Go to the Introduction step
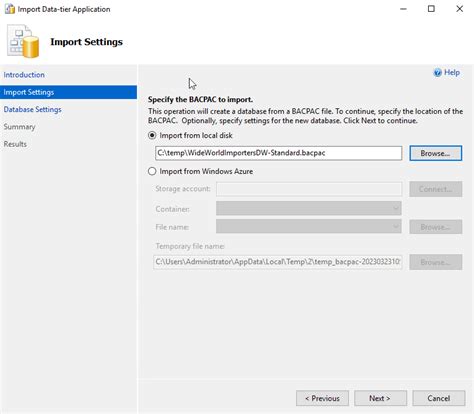The image size is (474, 414). pos(24,75)
